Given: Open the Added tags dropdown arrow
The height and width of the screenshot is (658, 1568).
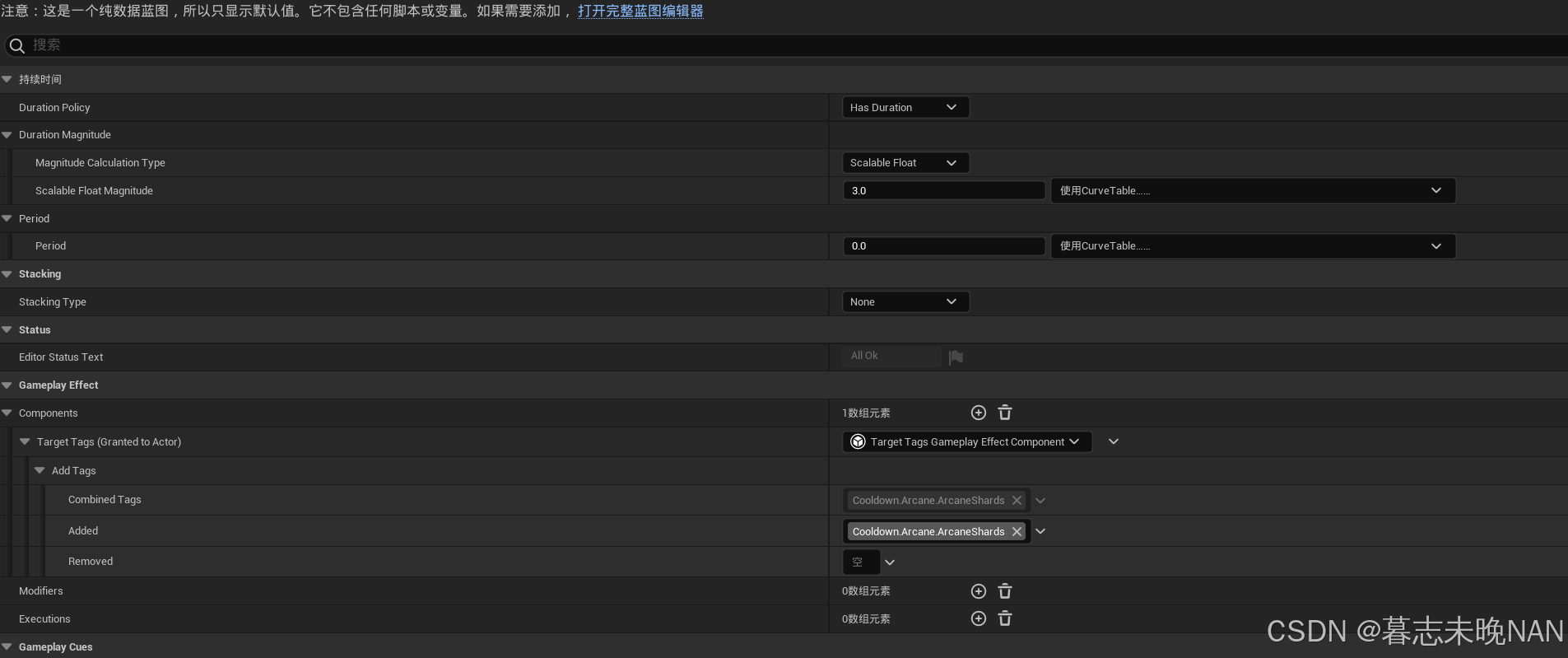Looking at the screenshot, I should 1040,532.
